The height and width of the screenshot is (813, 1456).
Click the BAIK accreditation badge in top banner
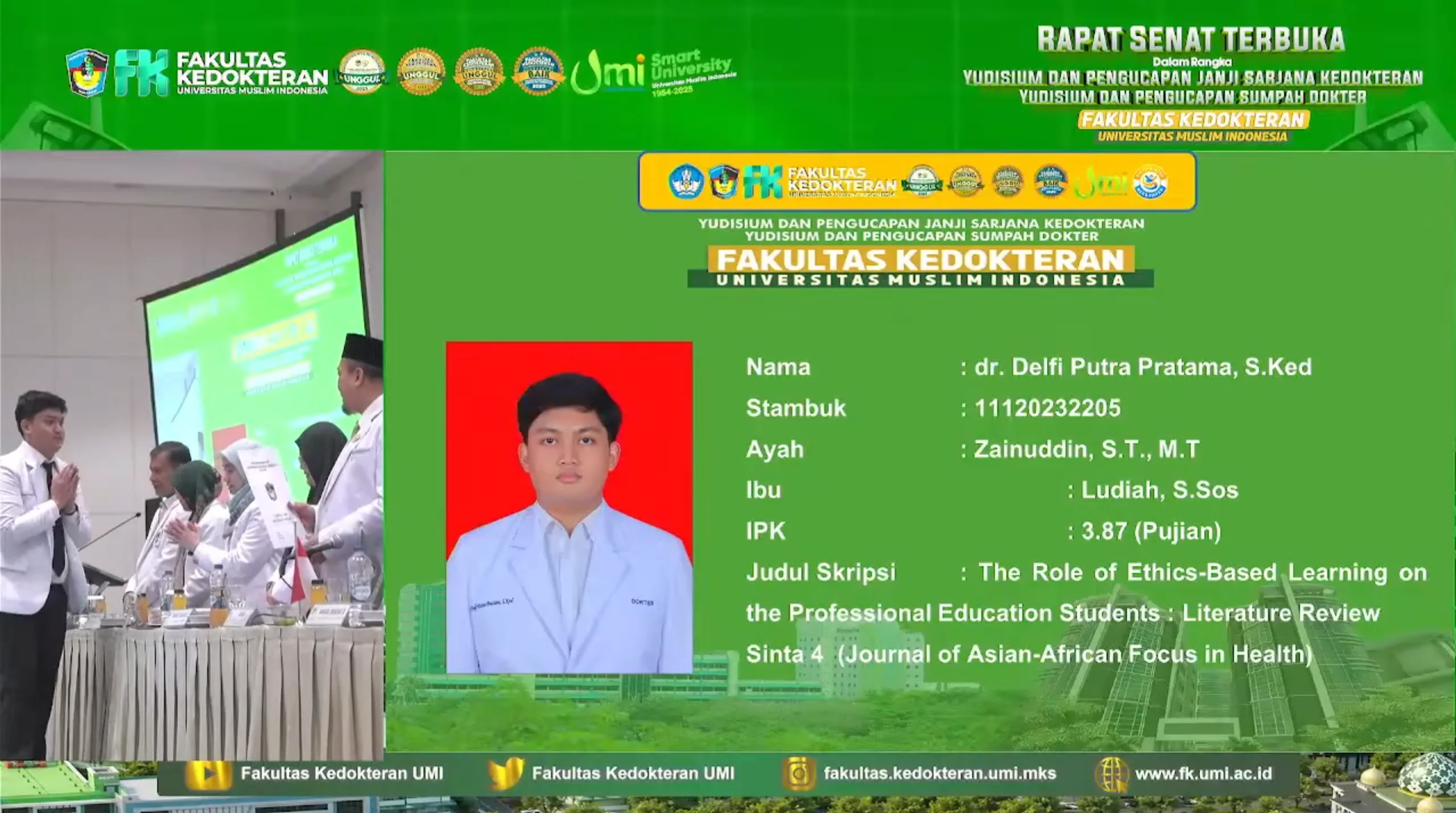[x=538, y=72]
